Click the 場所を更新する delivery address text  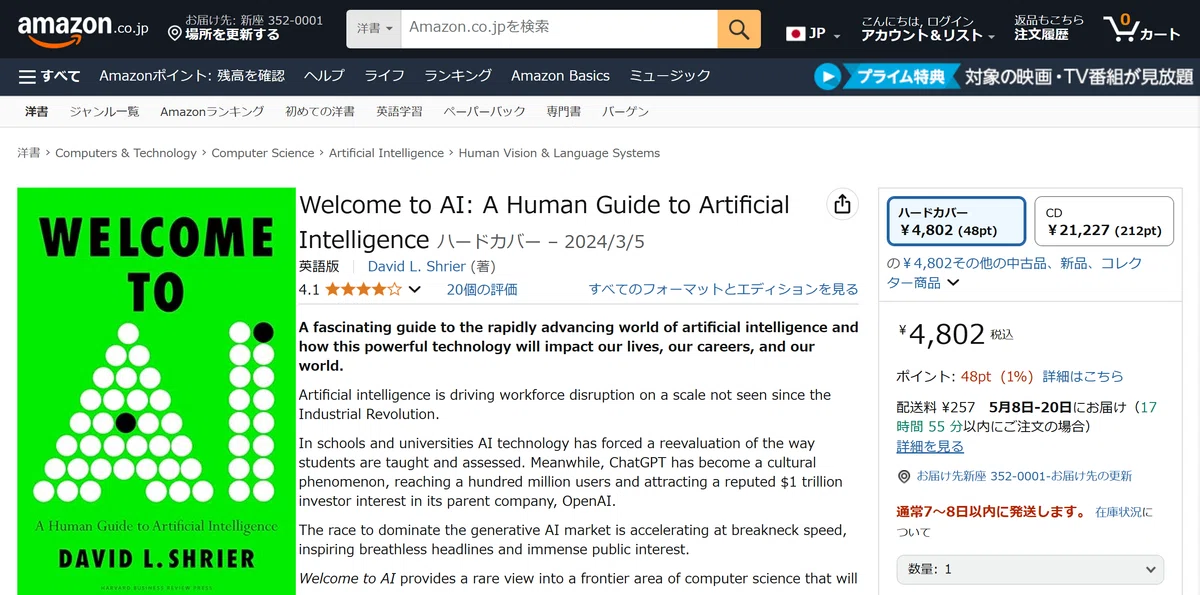coord(233,35)
